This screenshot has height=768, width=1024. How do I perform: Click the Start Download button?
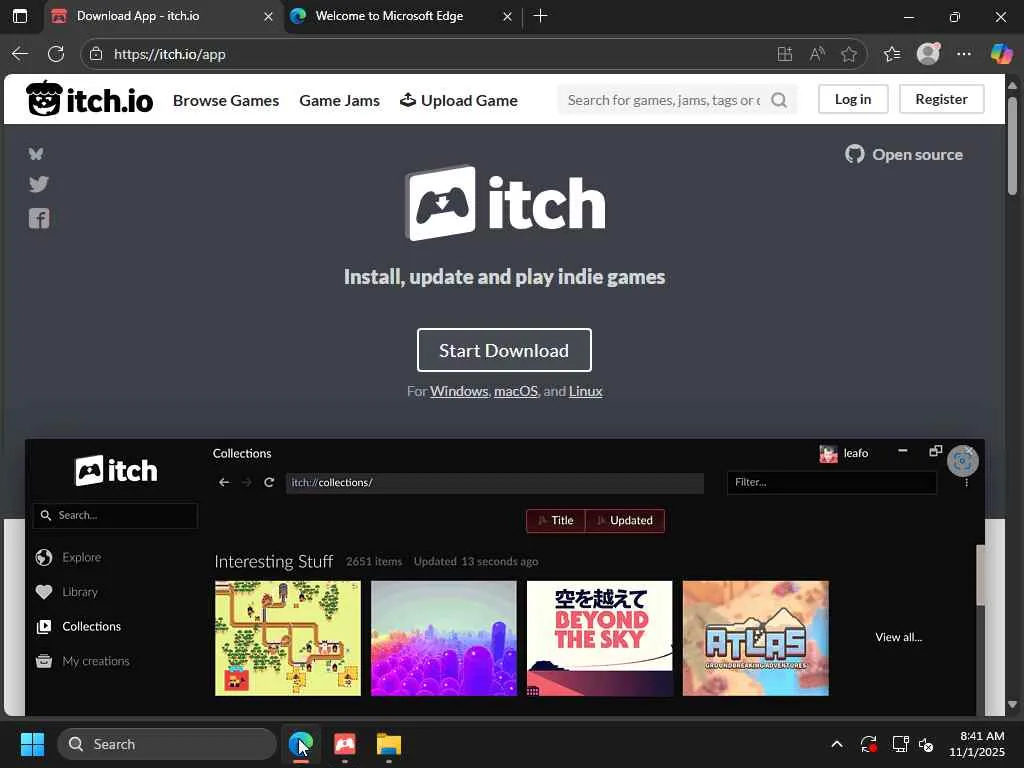pos(504,350)
